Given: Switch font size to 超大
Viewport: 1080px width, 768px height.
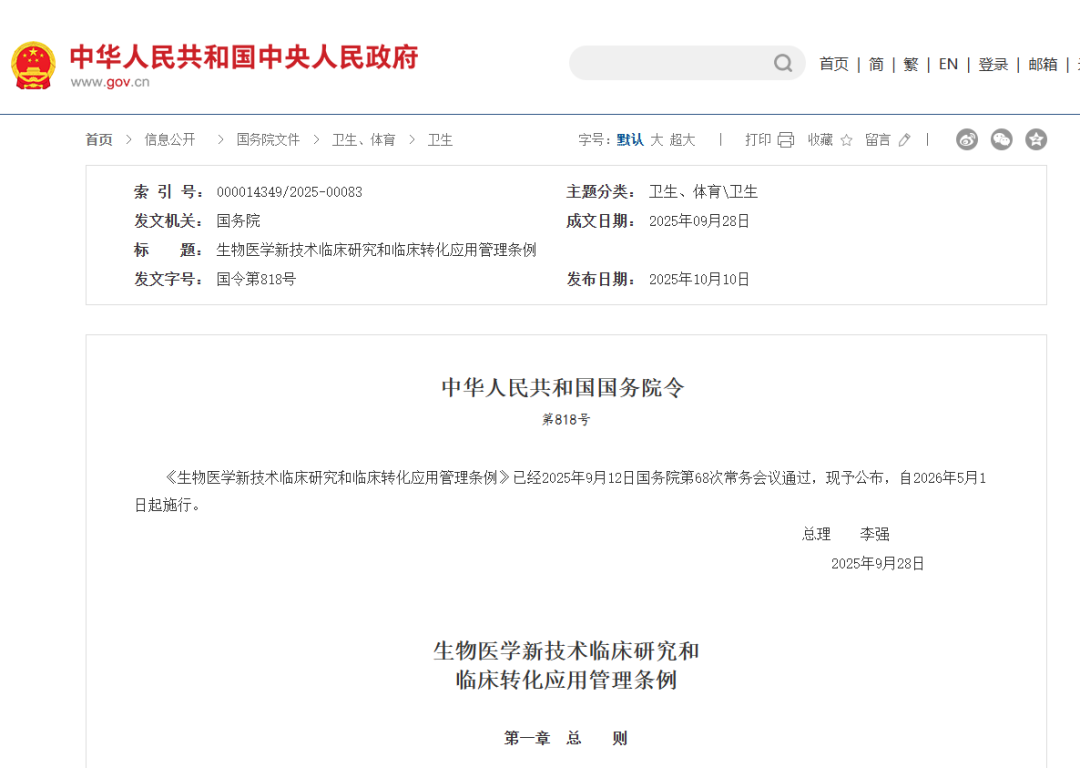Looking at the screenshot, I should click(683, 140).
